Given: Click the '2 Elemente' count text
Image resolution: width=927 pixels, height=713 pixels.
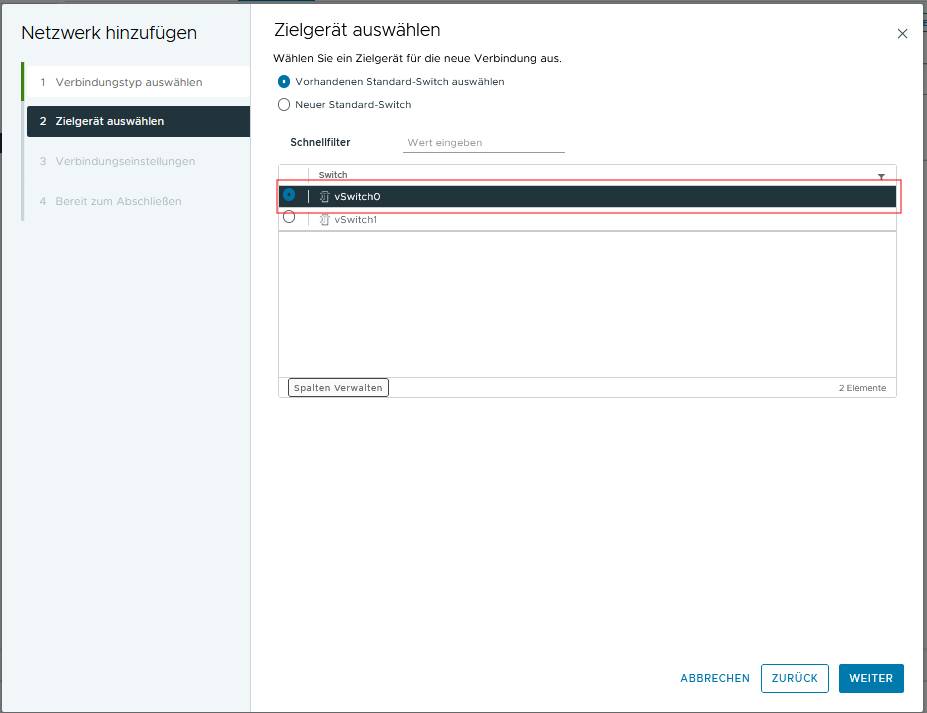Looking at the screenshot, I should point(862,388).
